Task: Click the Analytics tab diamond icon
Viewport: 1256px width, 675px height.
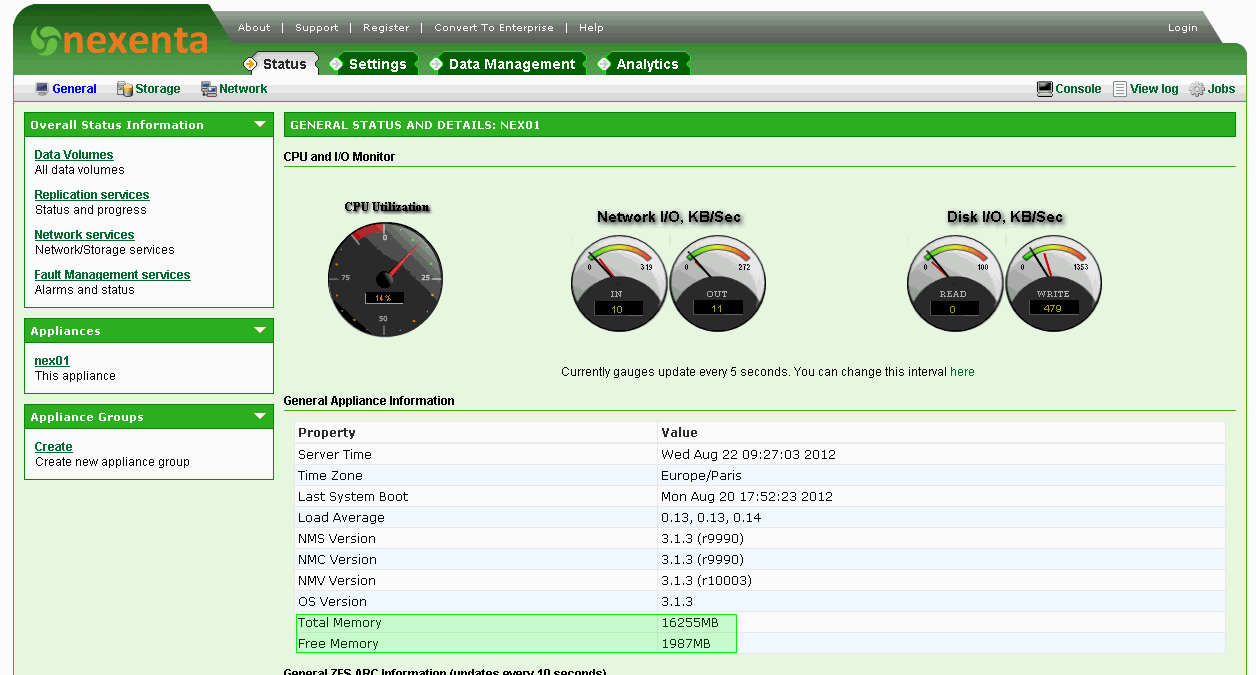Action: pyautogui.click(x=604, y=64)
